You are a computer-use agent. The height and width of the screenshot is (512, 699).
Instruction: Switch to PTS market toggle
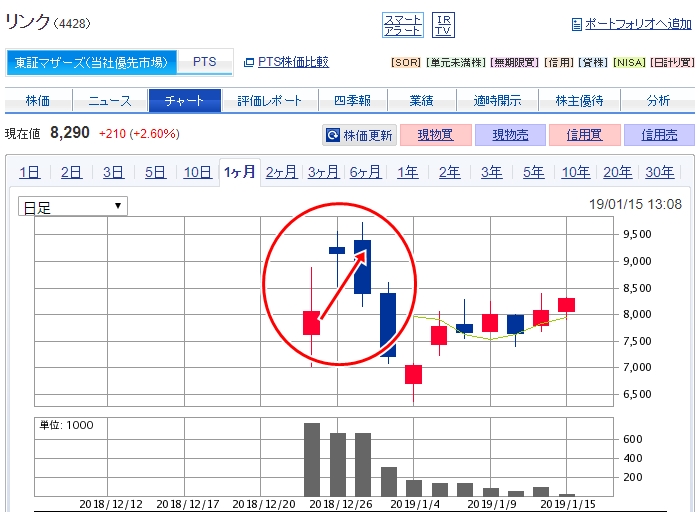(x=204, y=62)
